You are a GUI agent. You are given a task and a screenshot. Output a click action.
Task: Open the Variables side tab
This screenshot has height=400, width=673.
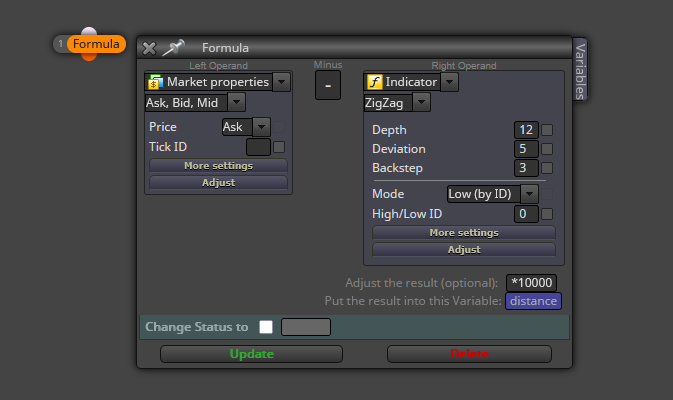pos(580,71)
